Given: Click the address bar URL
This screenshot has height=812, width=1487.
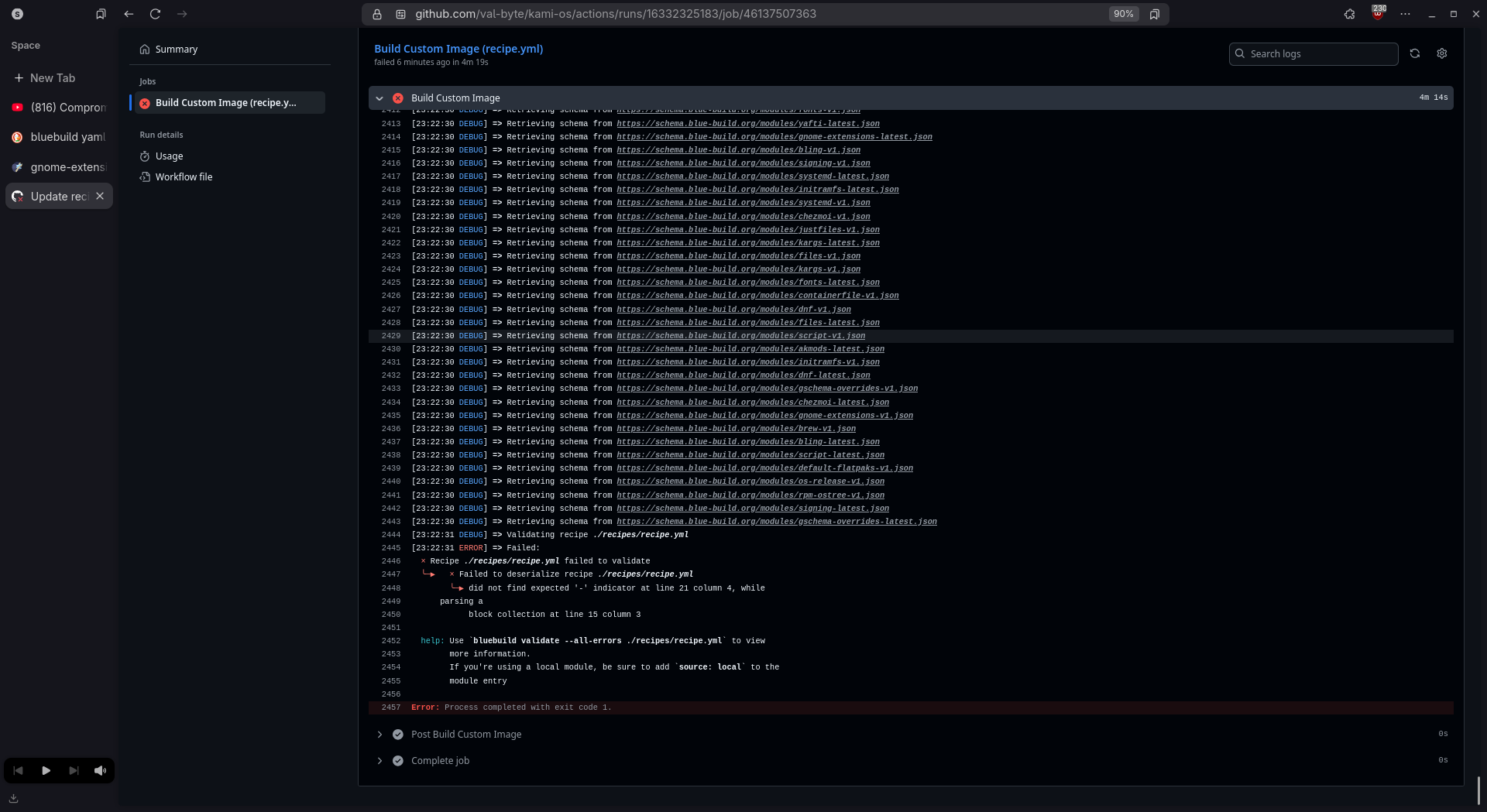Looking at the screenshot, I should point(616,14).
